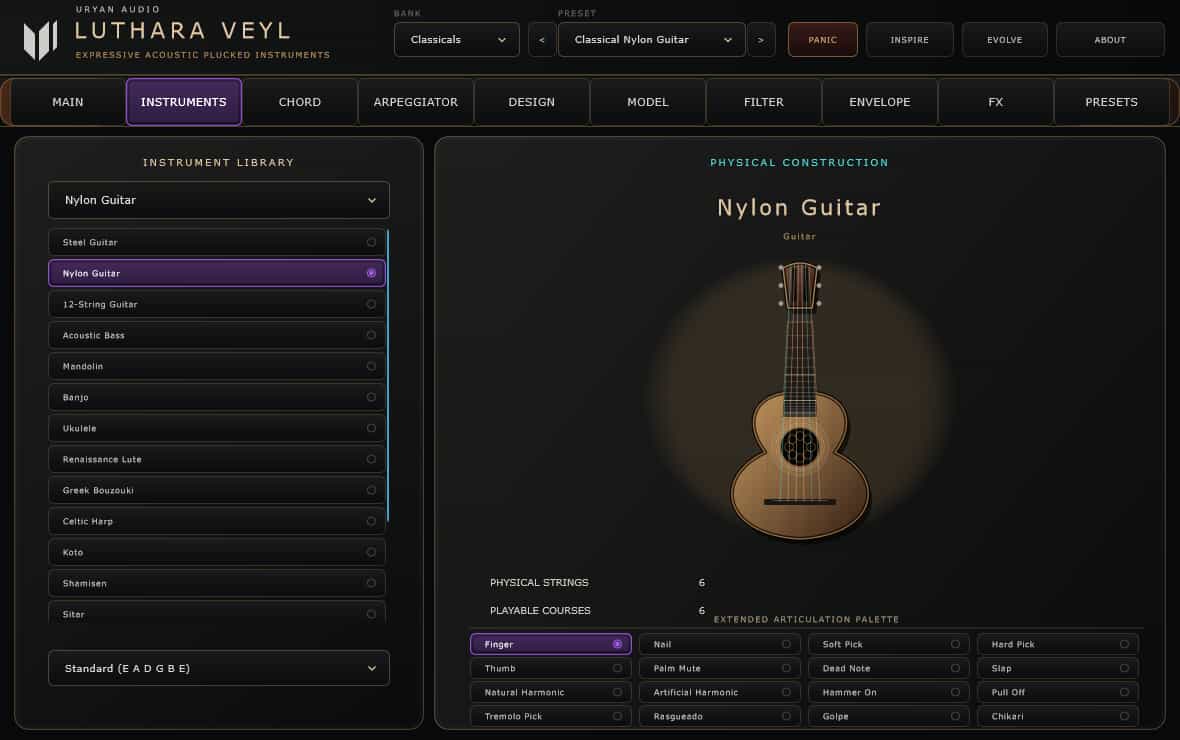
Task: Open the FX tab
Action: pos(995,102)
